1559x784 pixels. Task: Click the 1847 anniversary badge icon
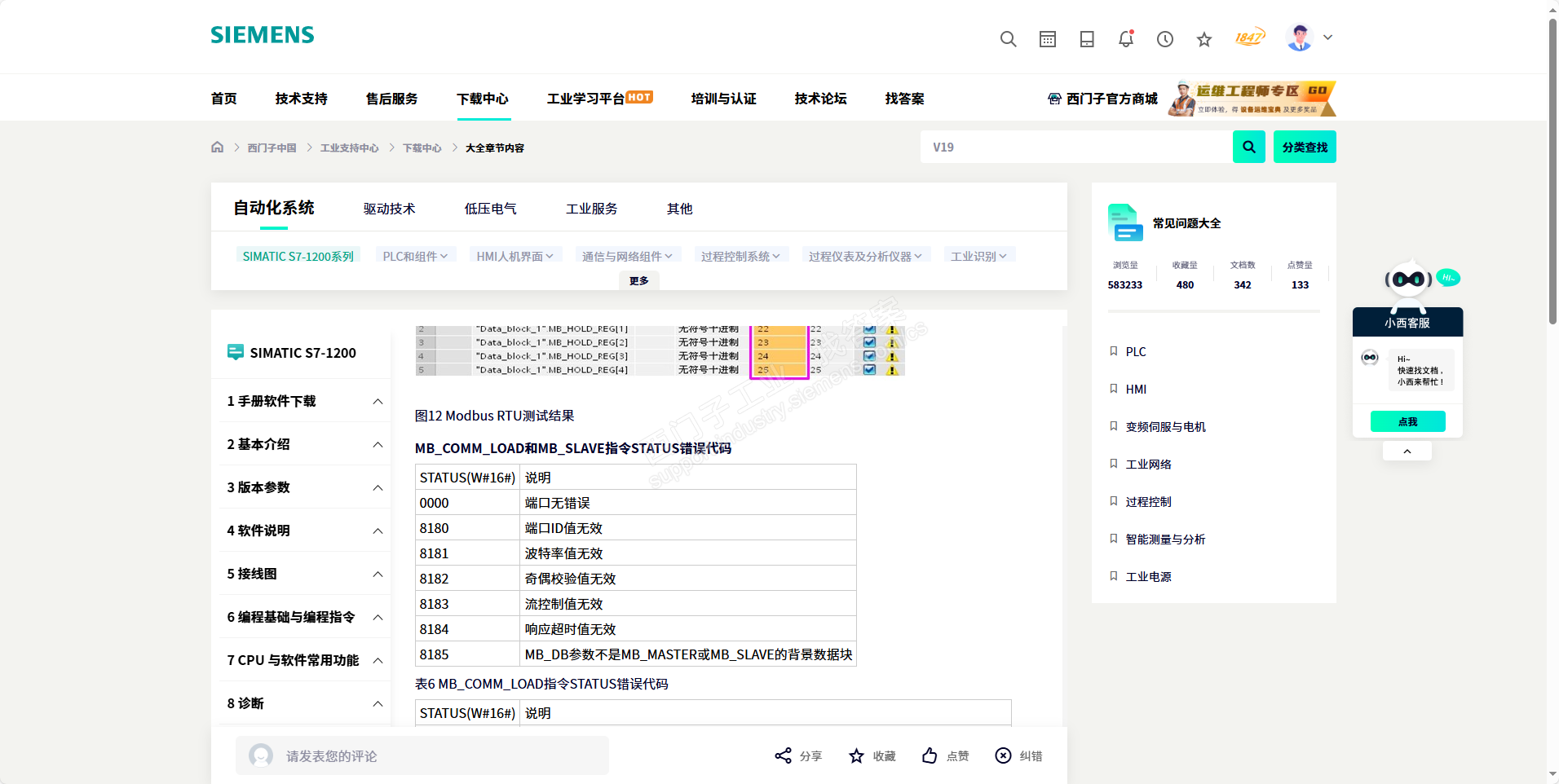point(1249,37)
